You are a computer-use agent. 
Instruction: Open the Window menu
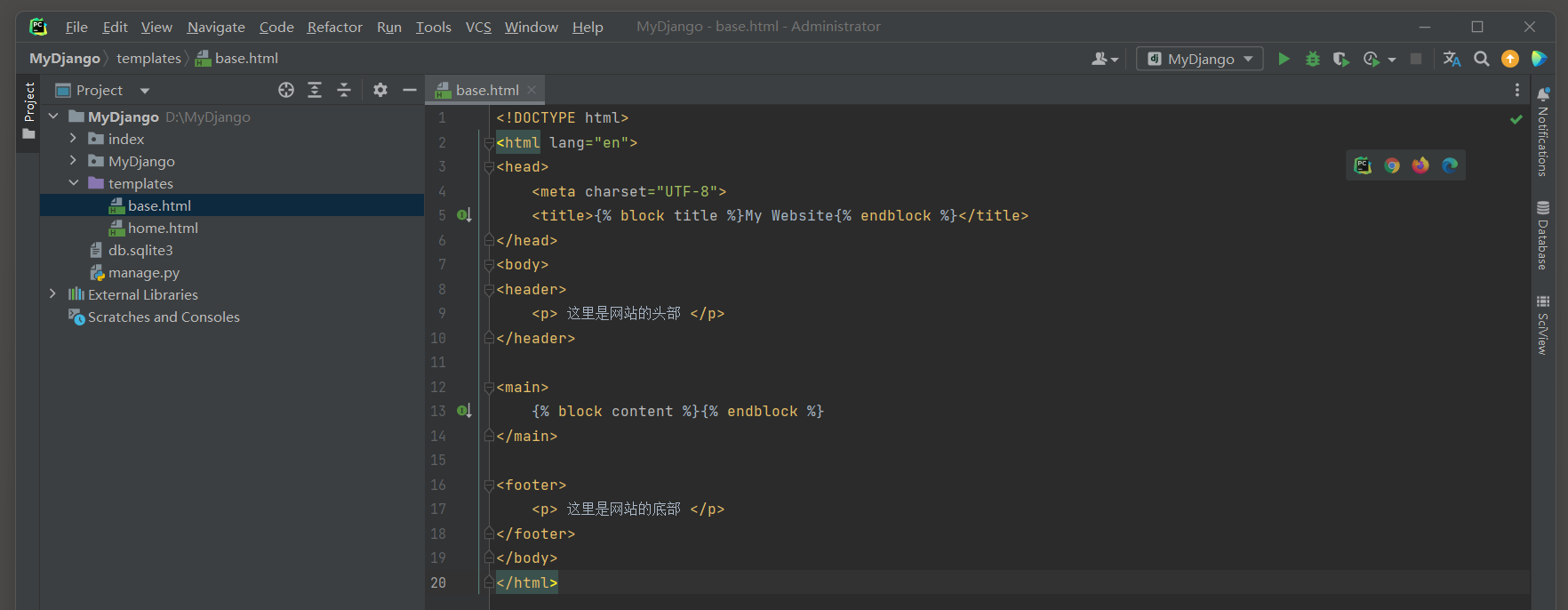[x=532, y=27]
